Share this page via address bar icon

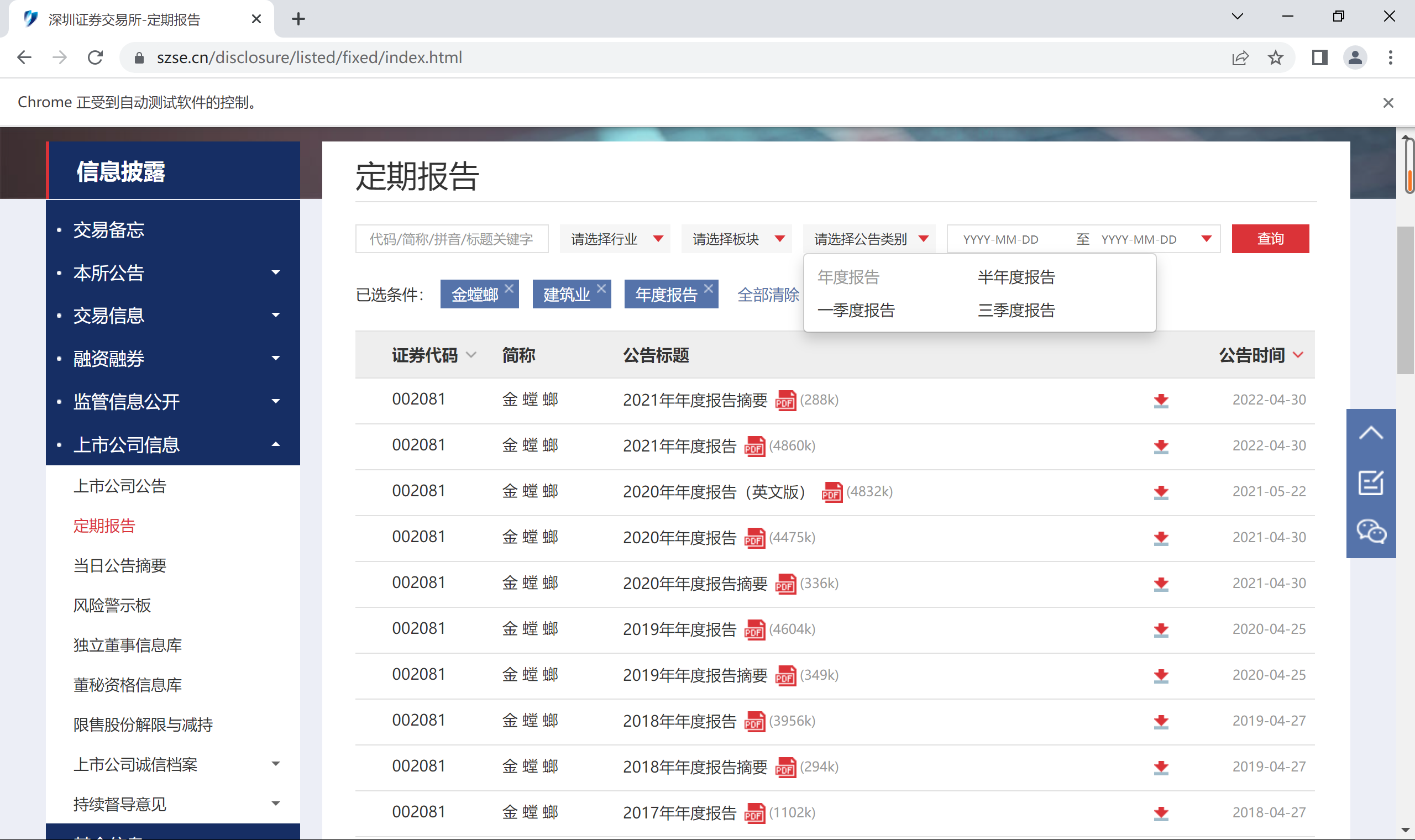coord(1240,57)
